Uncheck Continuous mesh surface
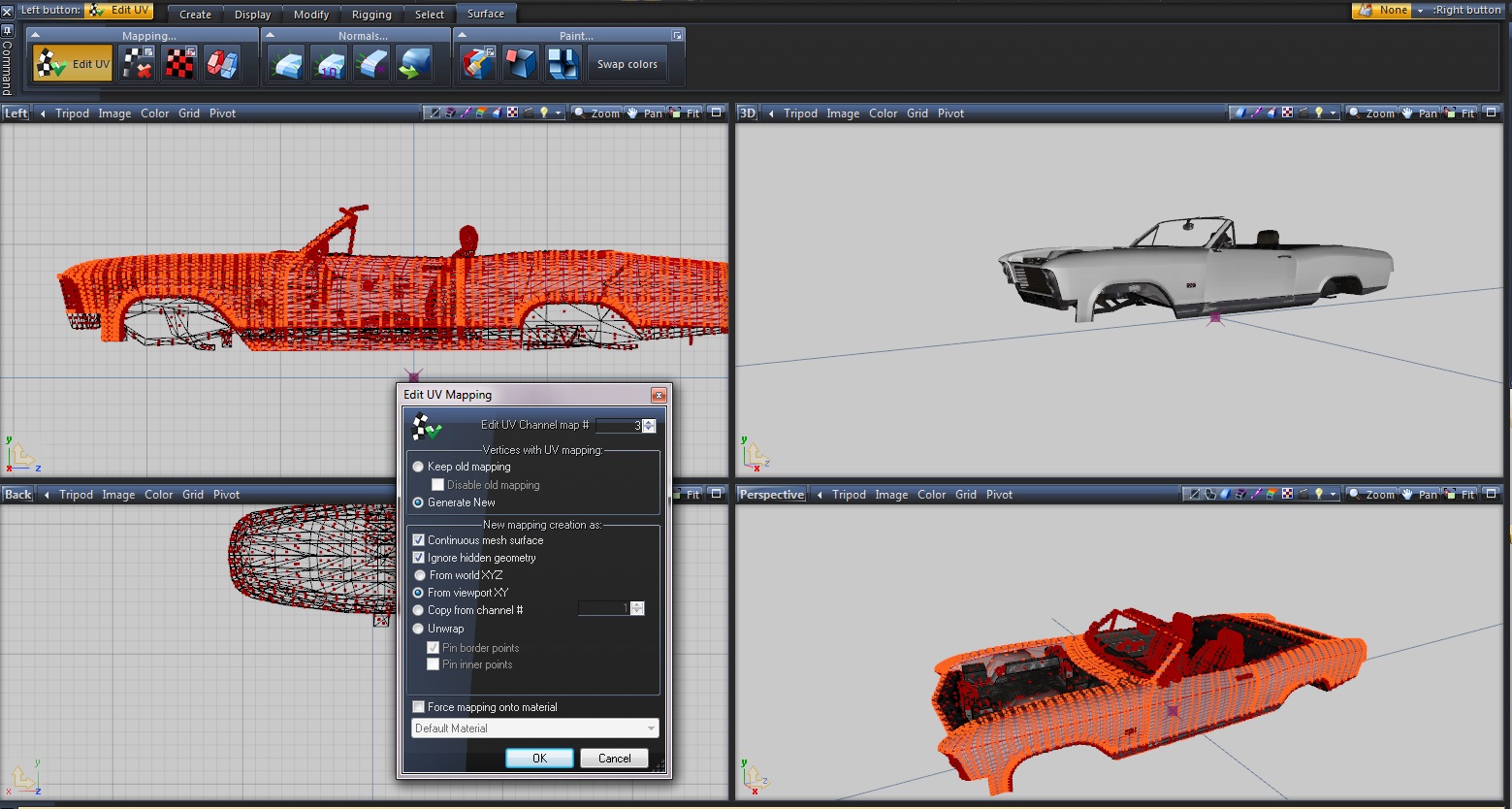 coord(419,540)
